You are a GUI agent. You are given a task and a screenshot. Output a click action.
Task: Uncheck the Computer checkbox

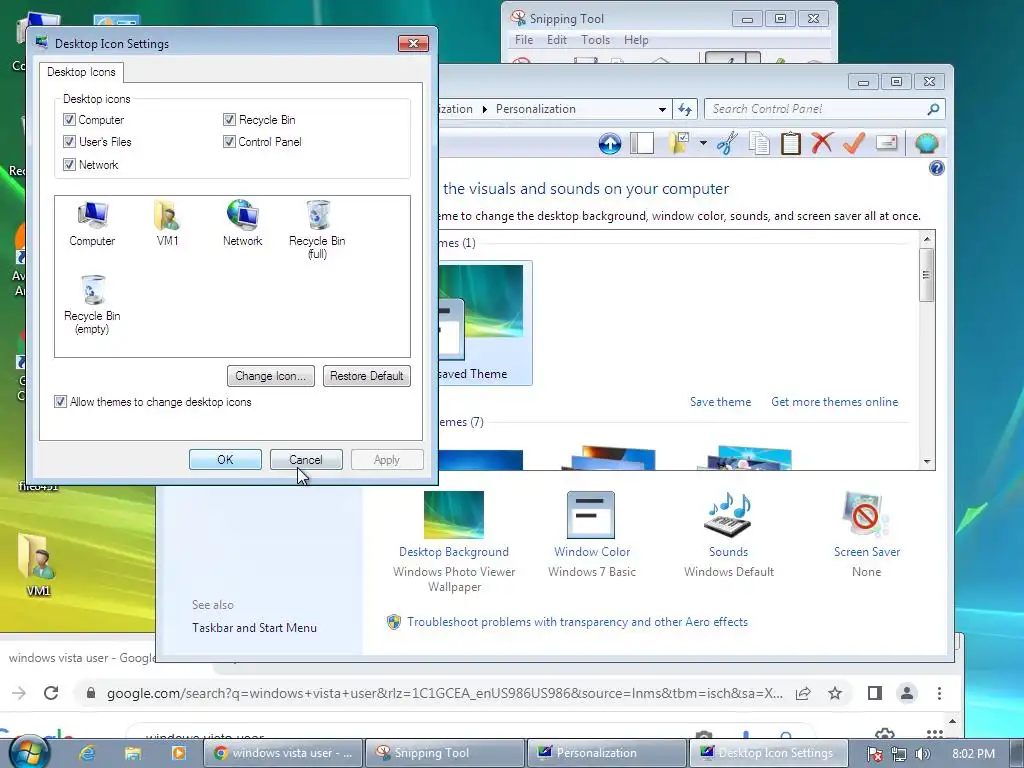pyautogui.click(x=69, y=120)
